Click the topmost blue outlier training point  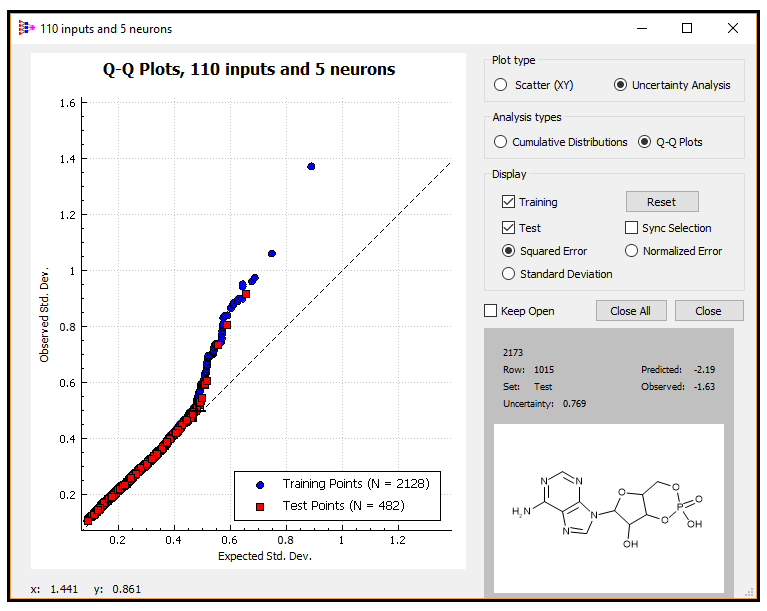[x=311, y=166]
